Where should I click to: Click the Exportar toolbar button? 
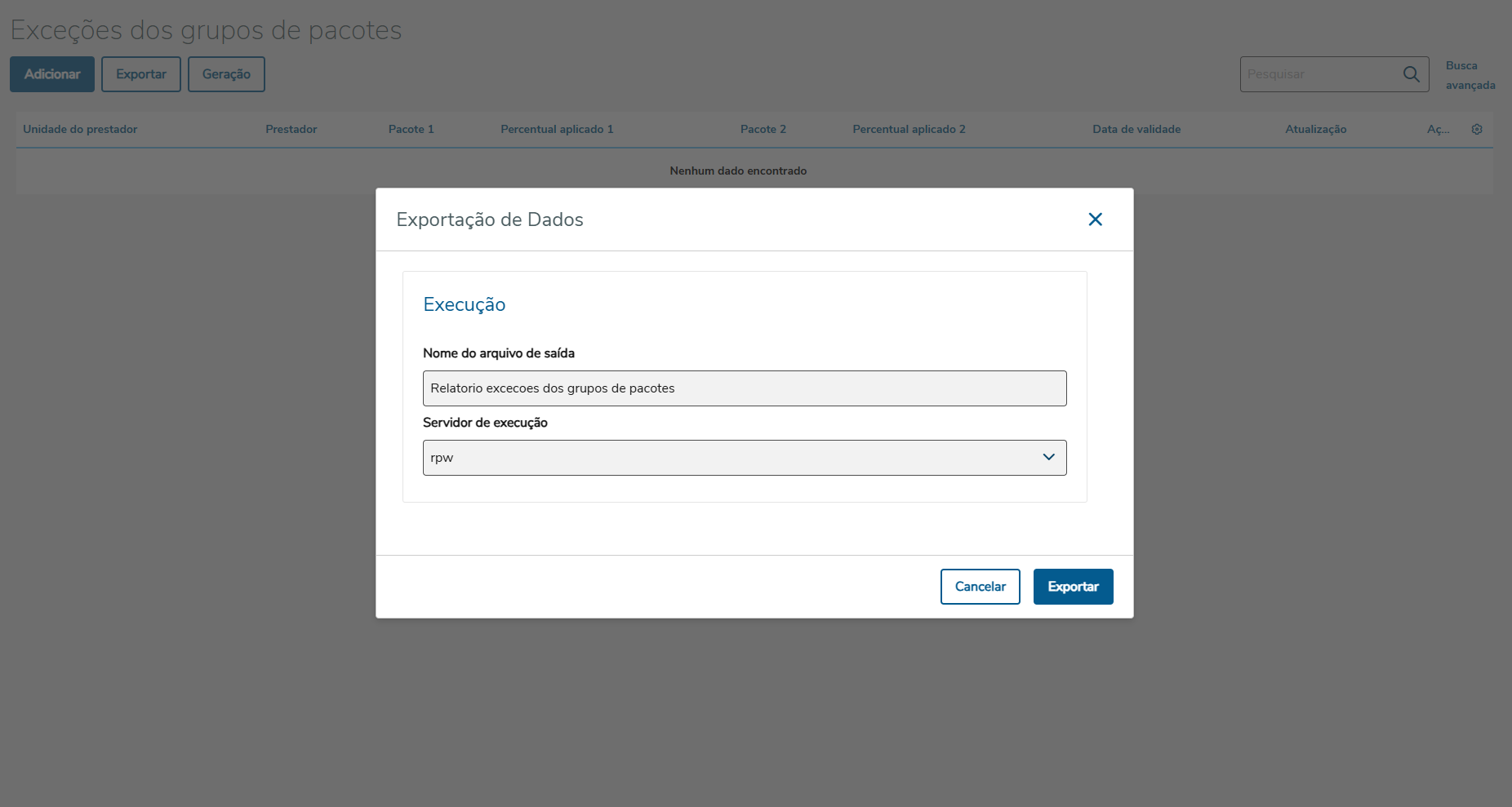pyautogui.click(x=140, y=74)
